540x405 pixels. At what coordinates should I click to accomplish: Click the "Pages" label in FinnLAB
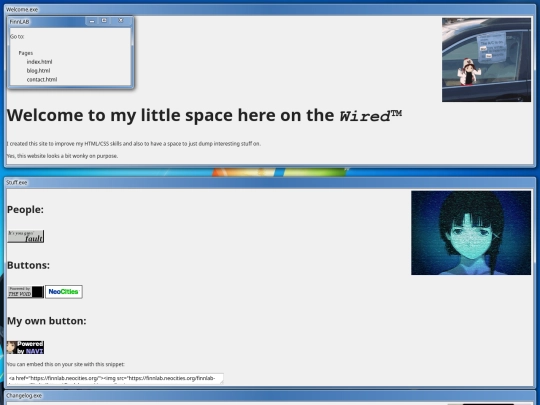[26, 53]
